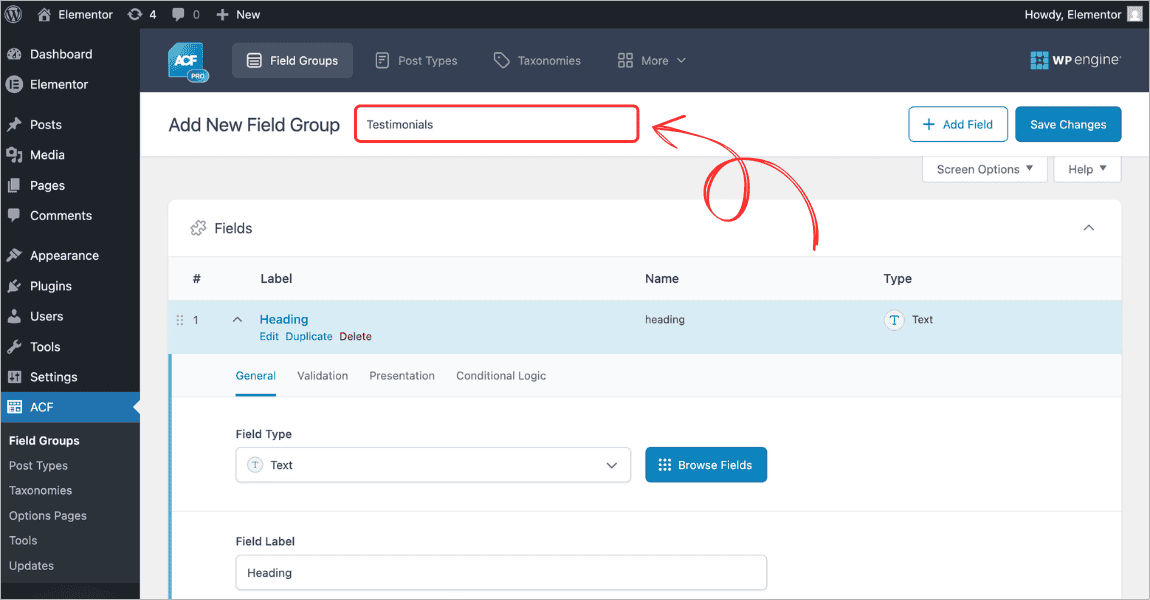Open Tools in ACF submenu

click(x=23, y=541)
